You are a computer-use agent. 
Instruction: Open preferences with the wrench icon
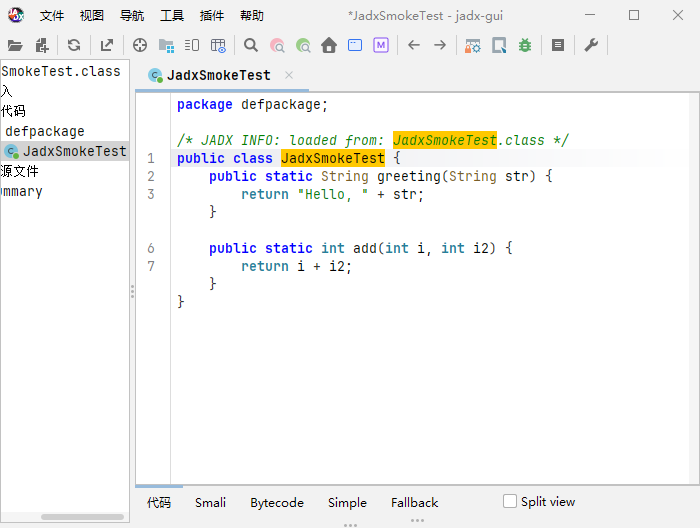[591, 45]
